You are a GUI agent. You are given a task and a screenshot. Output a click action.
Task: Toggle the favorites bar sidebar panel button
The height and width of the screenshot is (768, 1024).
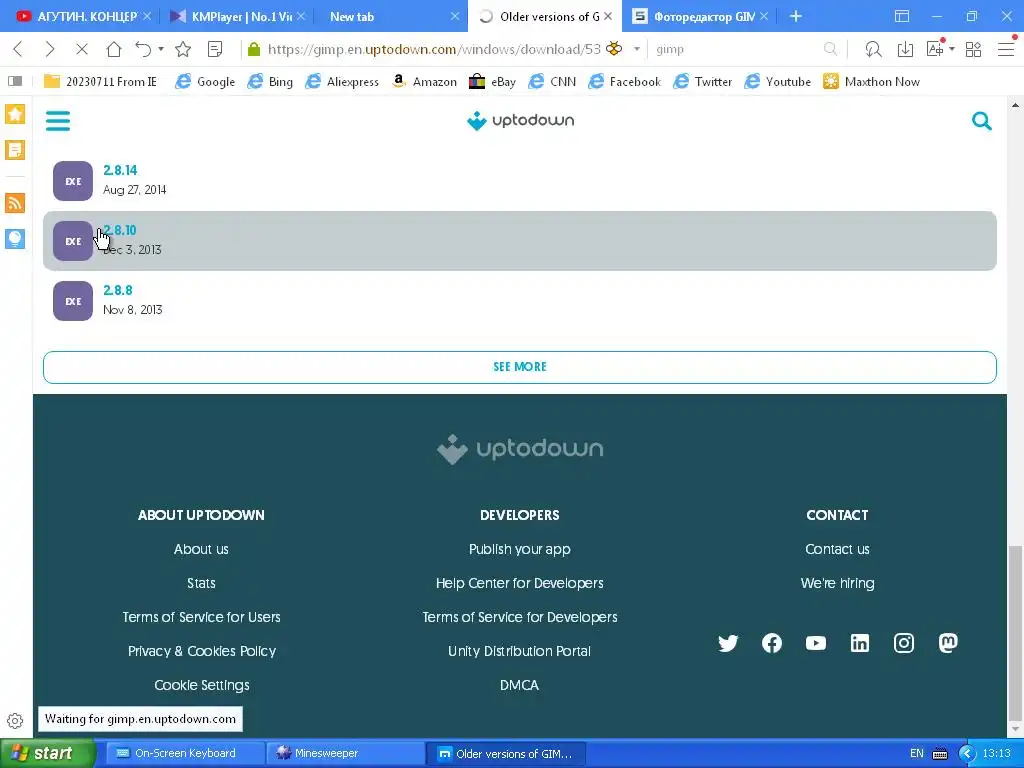coord(15,81)
